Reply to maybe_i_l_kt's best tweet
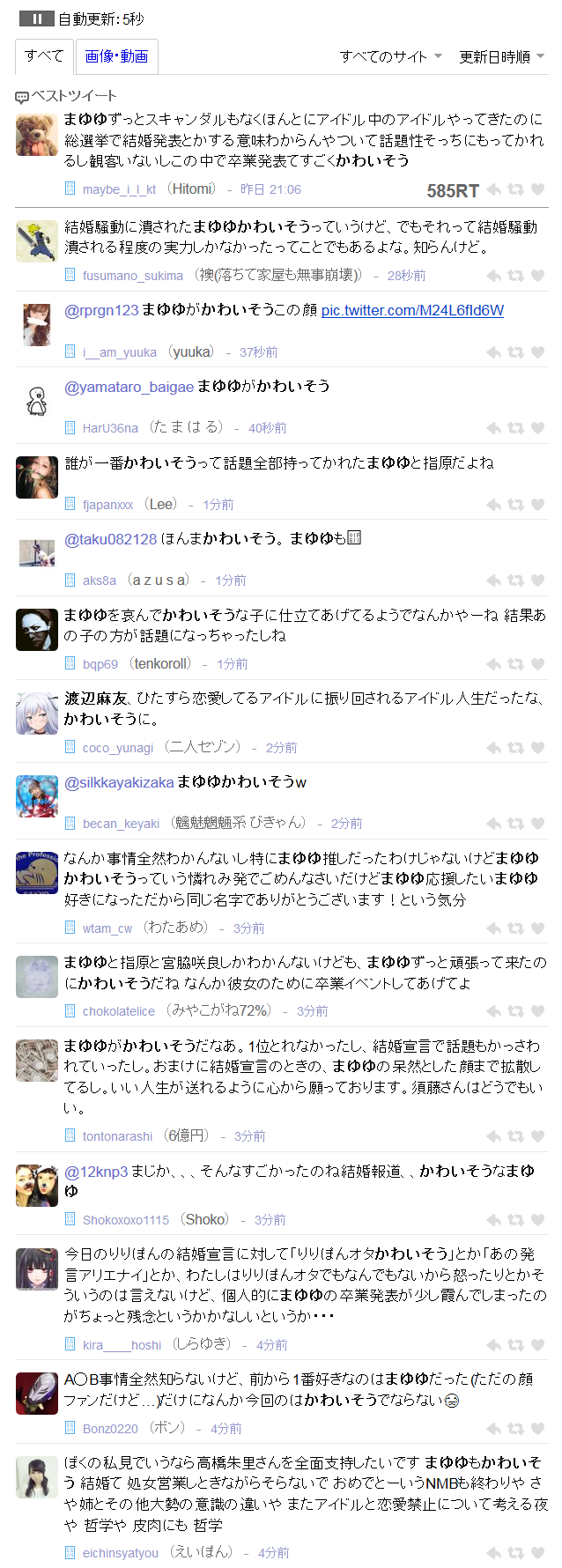 pos(494,189)
